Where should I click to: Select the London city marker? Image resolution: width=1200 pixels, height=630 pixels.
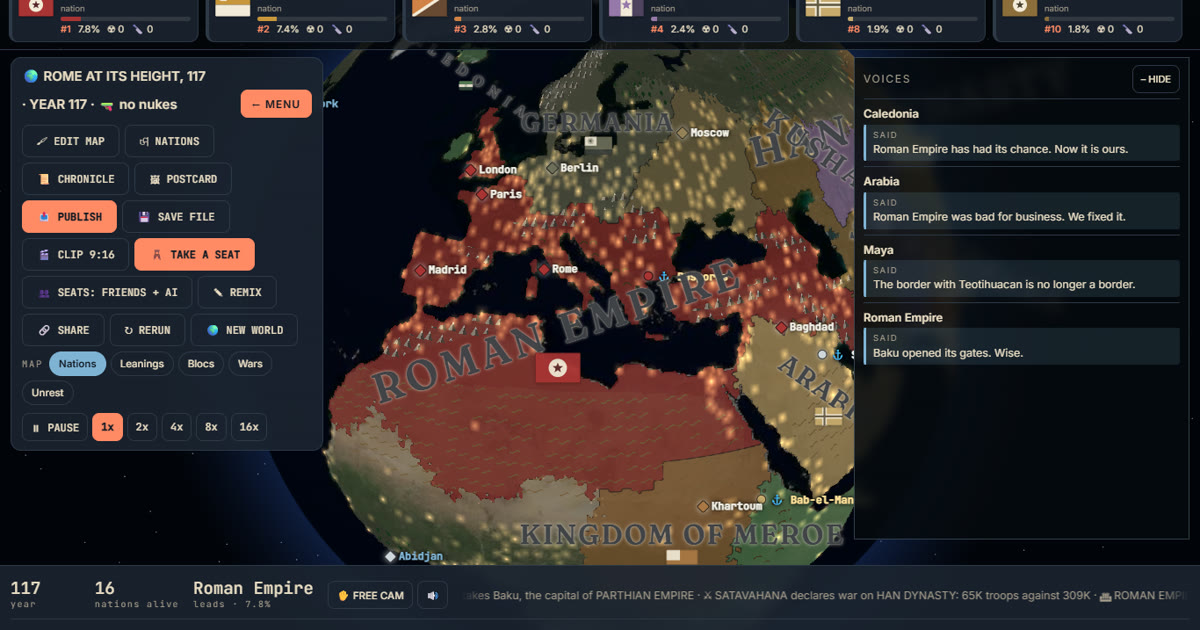471,170
